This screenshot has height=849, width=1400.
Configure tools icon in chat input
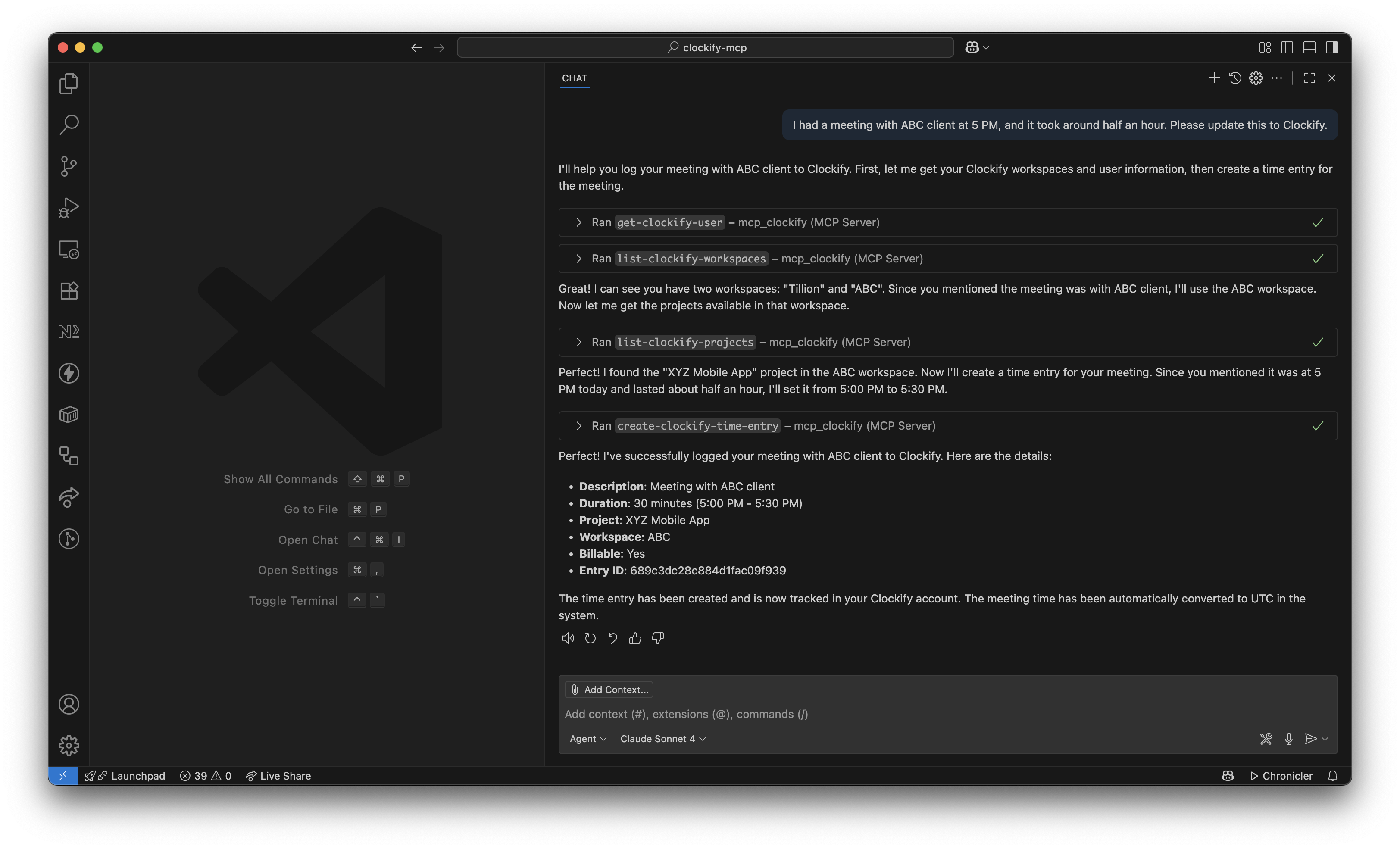[1266, 738]
